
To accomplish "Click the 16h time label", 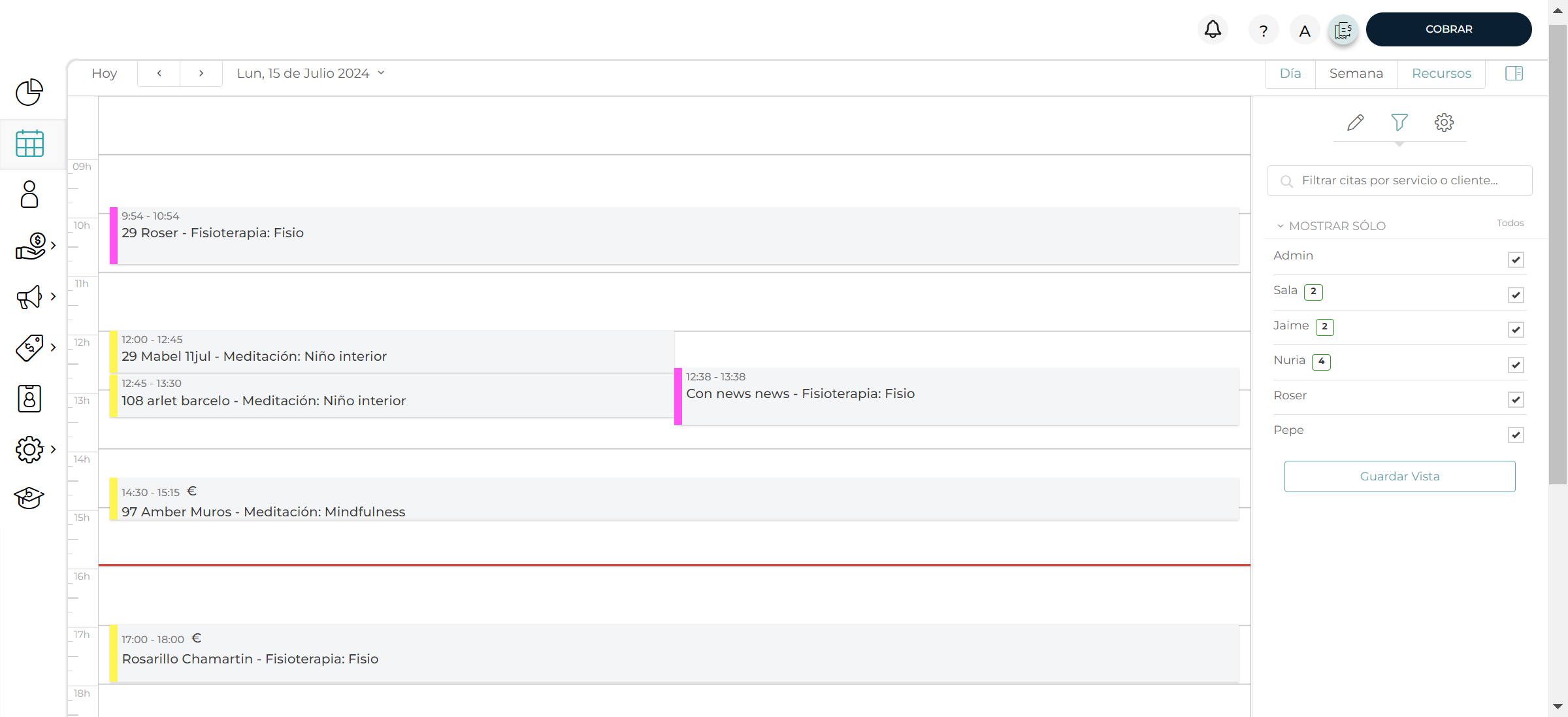I will click(x=82, y=576).
